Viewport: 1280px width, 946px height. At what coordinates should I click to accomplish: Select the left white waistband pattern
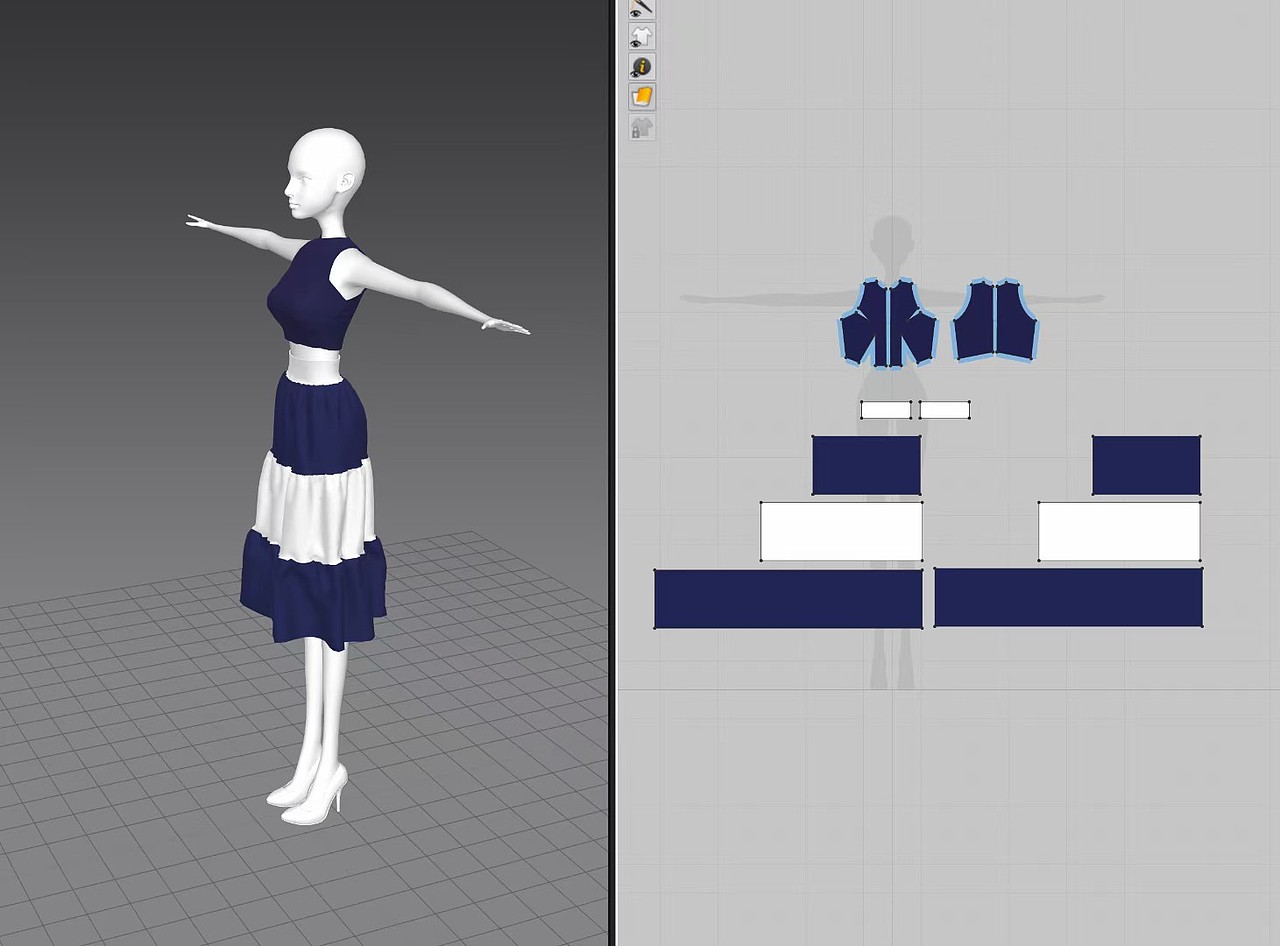point(886,410)
